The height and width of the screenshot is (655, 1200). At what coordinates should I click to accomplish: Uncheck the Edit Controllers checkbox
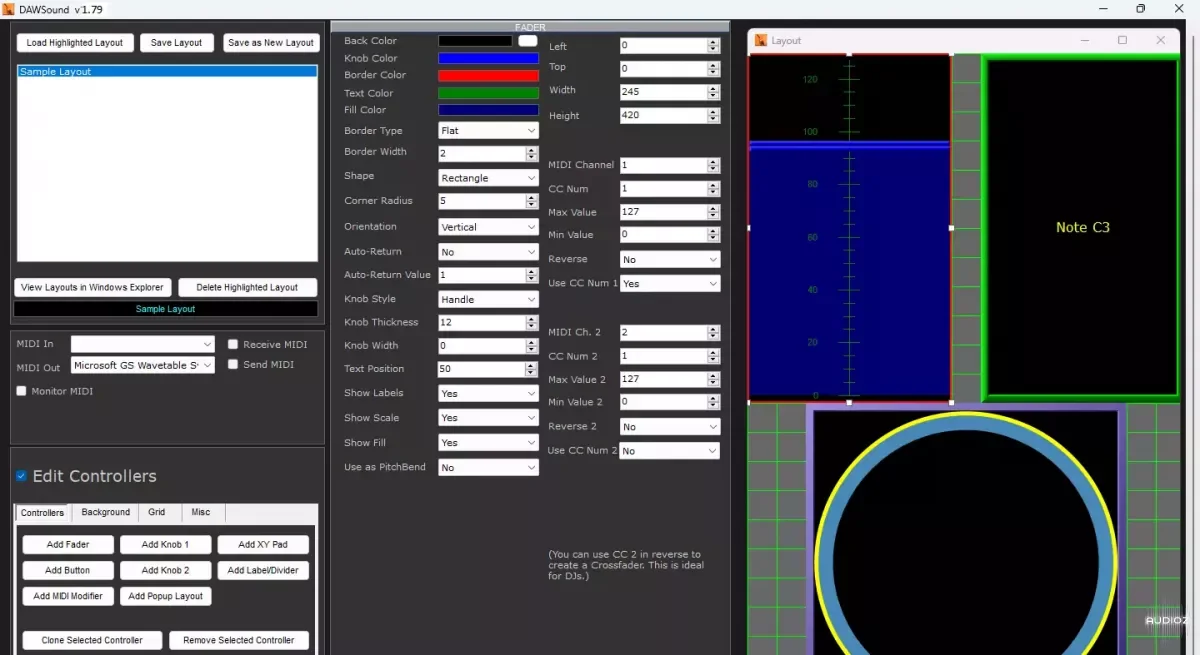tap(21, 476)
